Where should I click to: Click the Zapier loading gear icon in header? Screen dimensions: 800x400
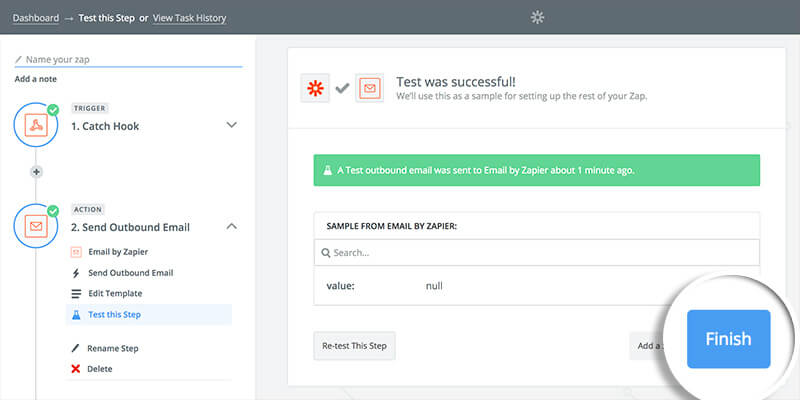coord(537,17)
